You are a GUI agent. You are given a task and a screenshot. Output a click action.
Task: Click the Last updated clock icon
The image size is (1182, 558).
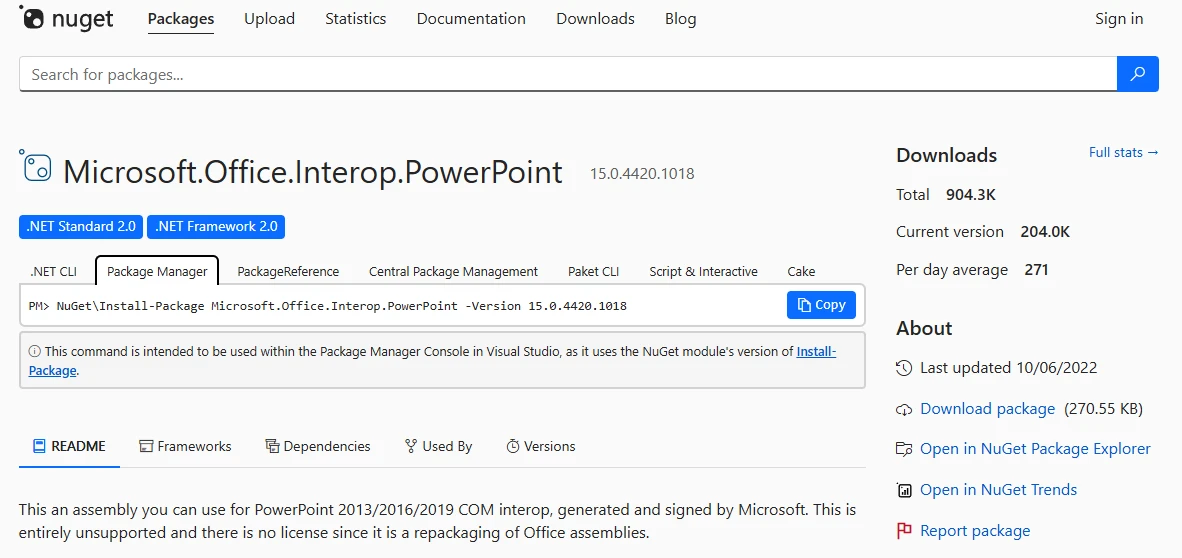(x=904, y=368)
